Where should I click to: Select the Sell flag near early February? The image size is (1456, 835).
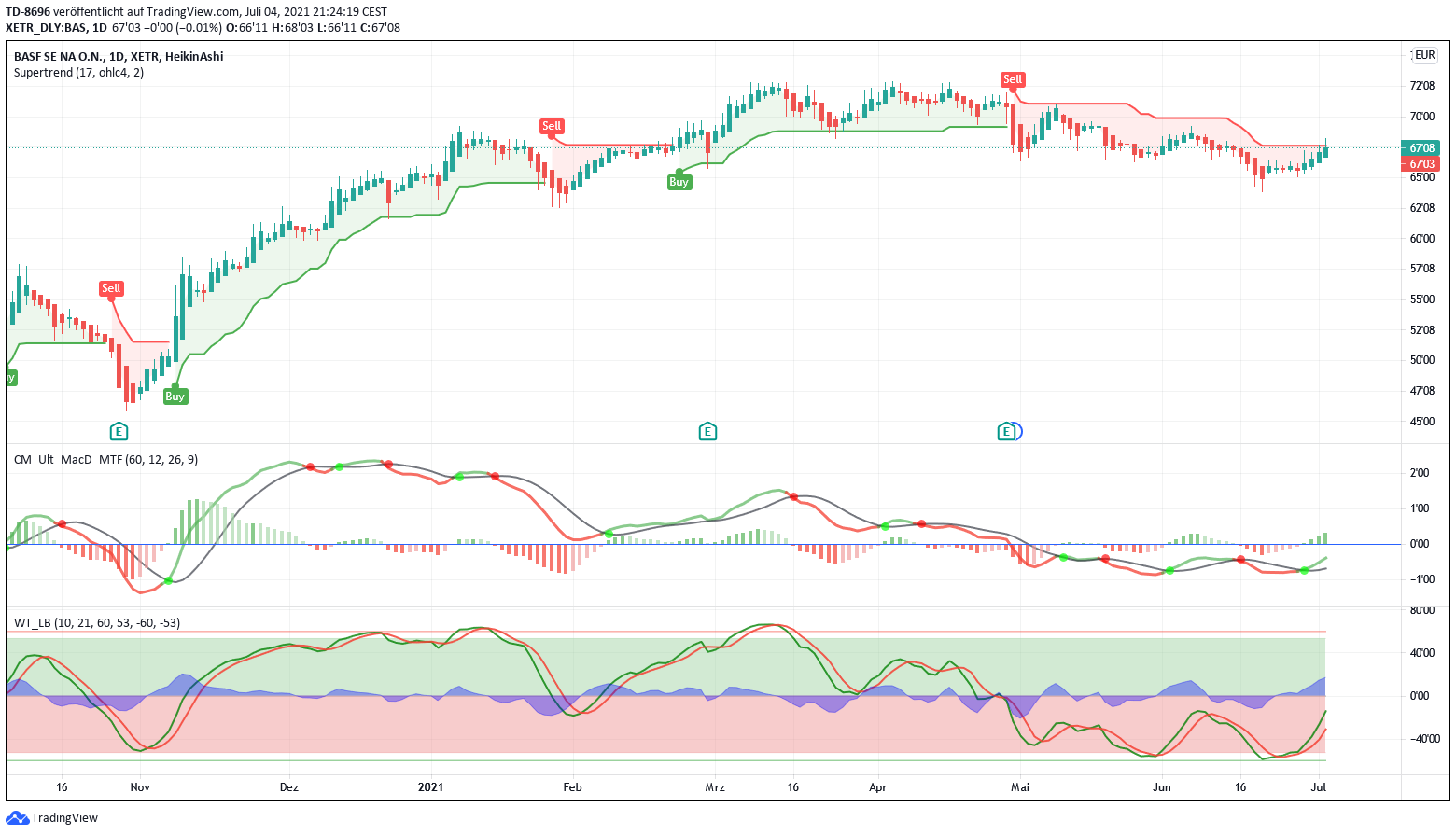pos(552,125)
